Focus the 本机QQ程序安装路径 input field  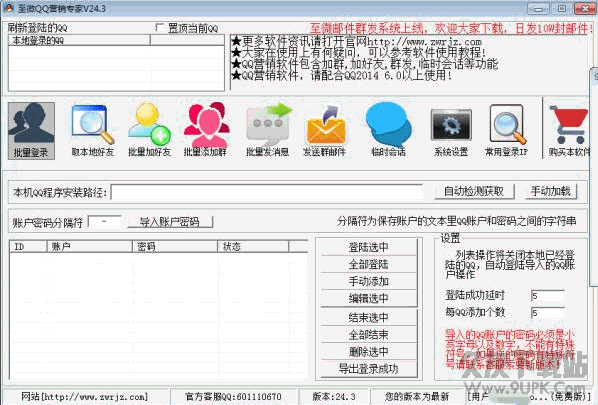pyautogui.click(x=267, y=192)
